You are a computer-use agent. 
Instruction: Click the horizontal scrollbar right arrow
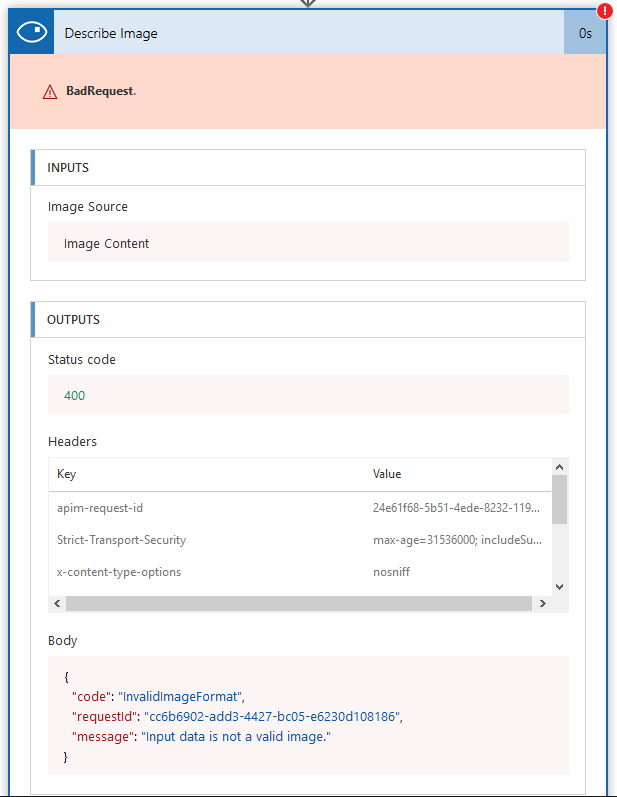pyautogui.click(x=542, y=604)
